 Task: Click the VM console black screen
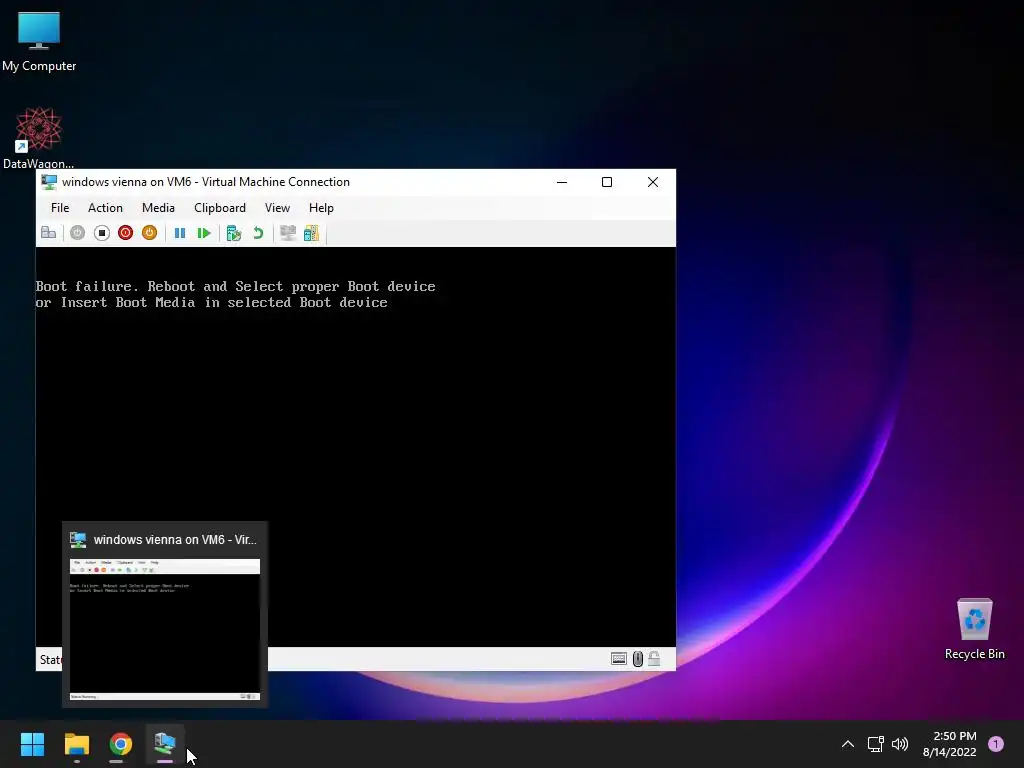pos(356,447)
